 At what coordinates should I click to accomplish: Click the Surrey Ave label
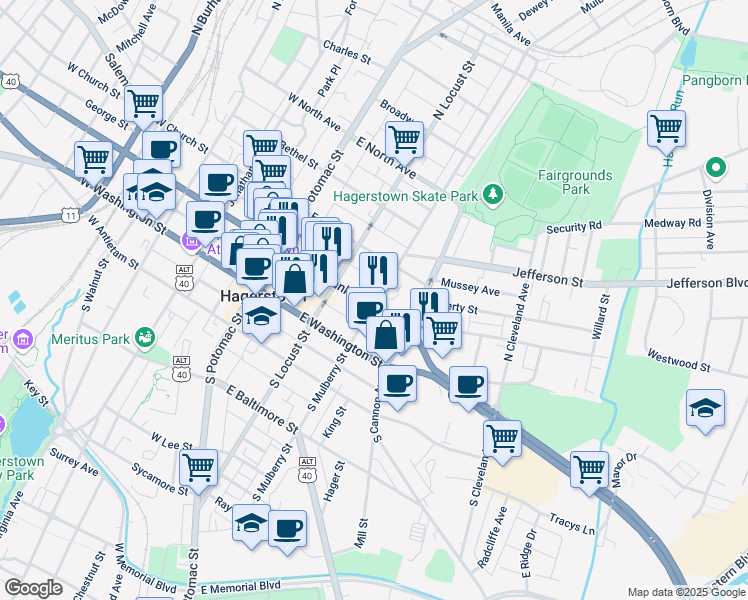click(74, 462)
